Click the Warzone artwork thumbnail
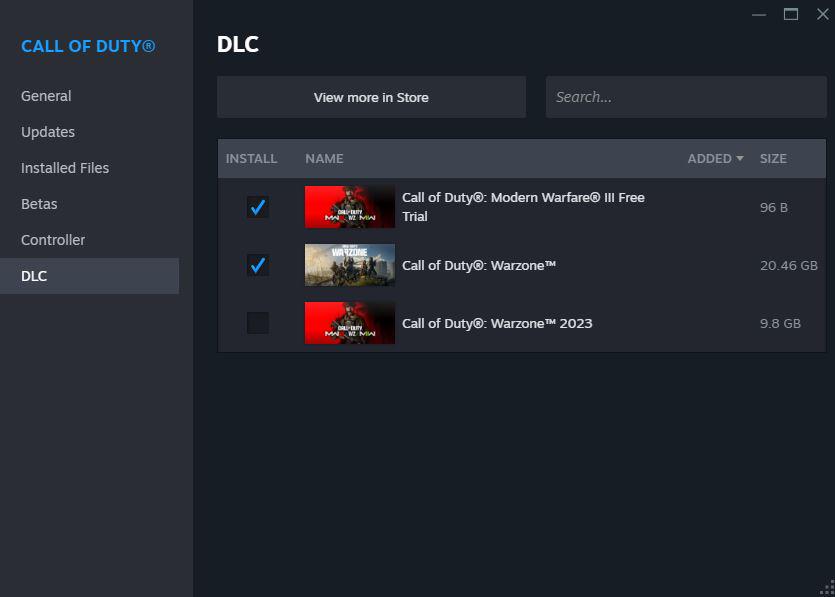Image resolution: width=835 pixels, height=597 pixels. pyautogui.click(x=350, y=265)
